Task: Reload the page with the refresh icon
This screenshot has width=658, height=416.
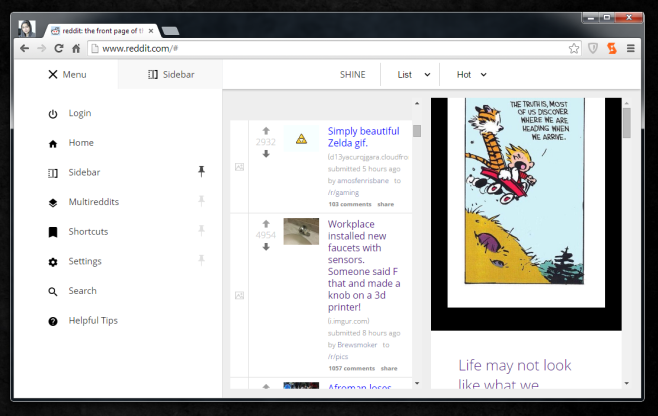Action: click(59, 48)
